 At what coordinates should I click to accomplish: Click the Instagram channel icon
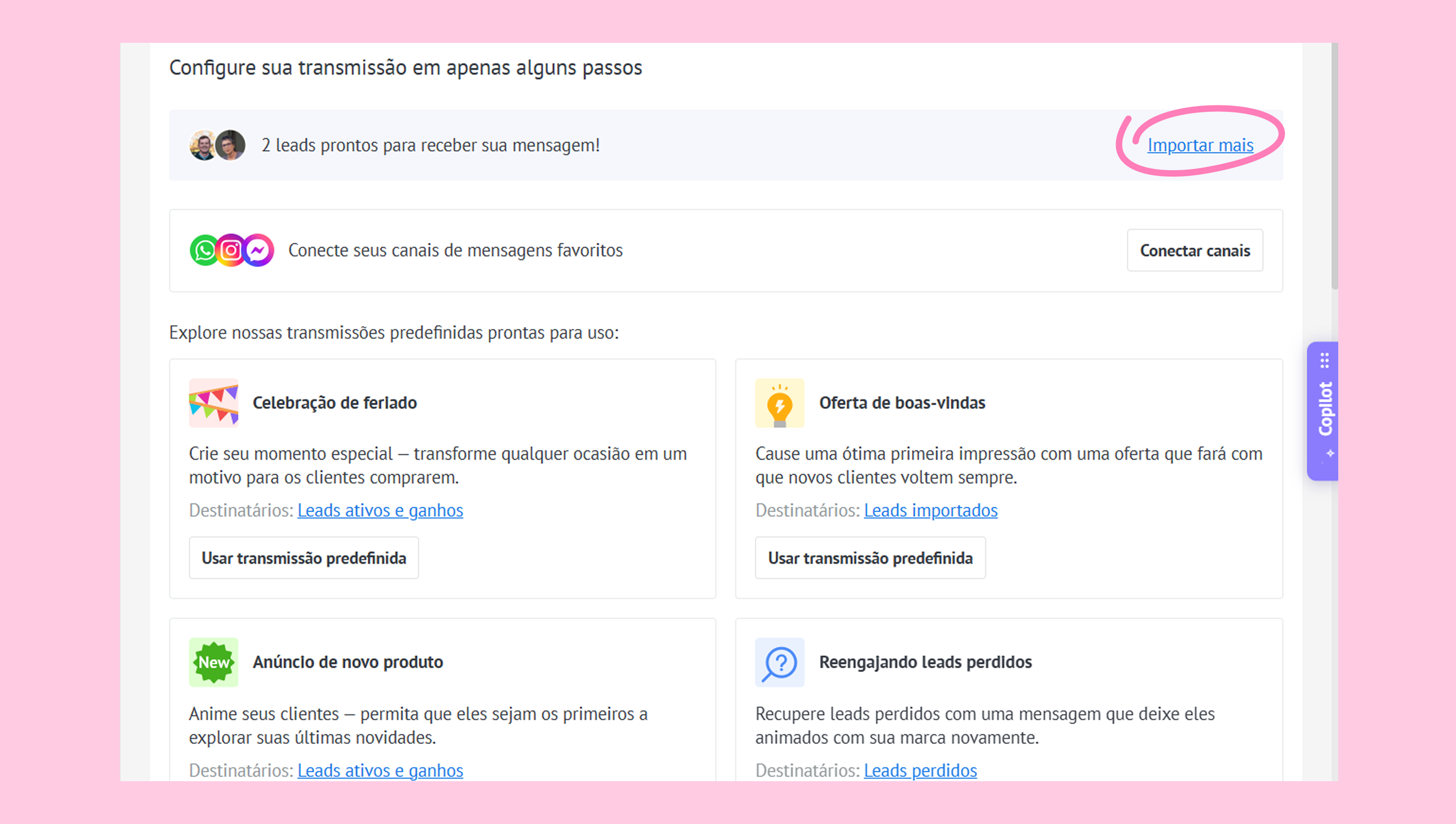click(x=231, y=250)
